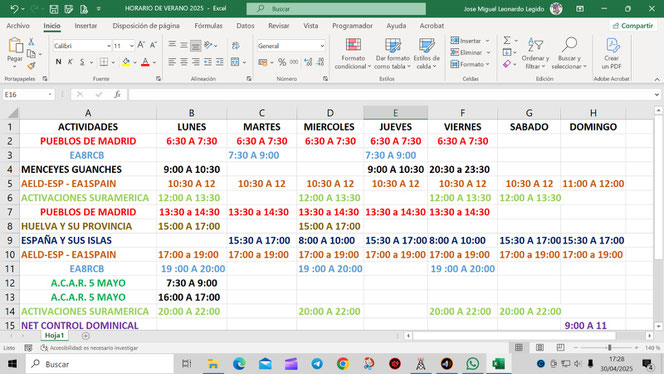Viewport: 664px width, 374px height.
Task: Switch to Page Layout view icon
Action: 540,348
